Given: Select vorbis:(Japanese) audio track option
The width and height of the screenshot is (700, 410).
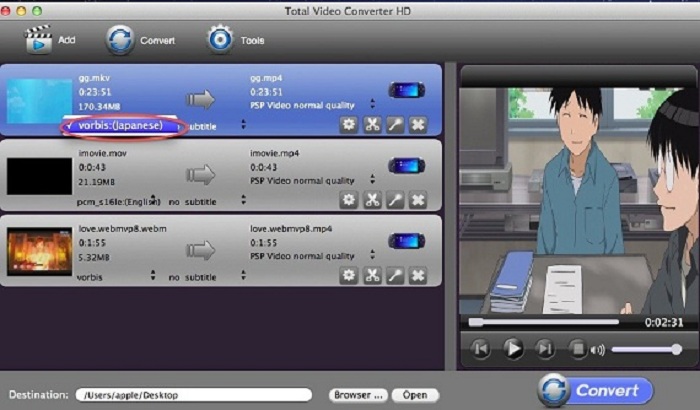Looking at the screenshot, I should click(x=121, y=126).
